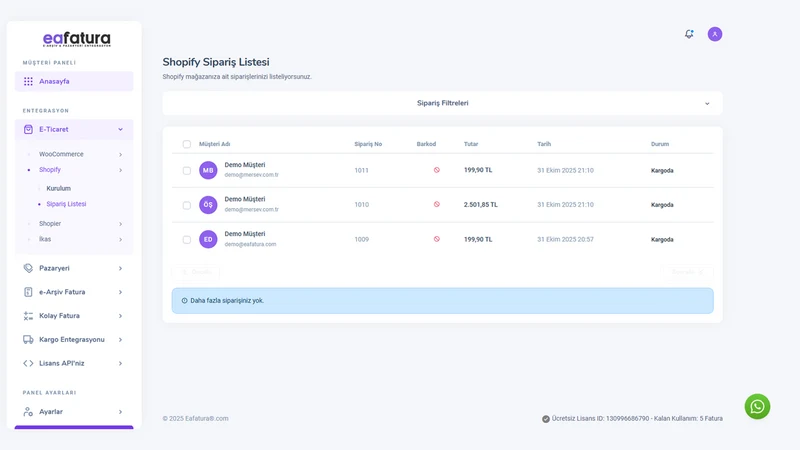The image size is (800, 450).
Task: Click barcode status icon for order 1010
Action: [437, 204]
